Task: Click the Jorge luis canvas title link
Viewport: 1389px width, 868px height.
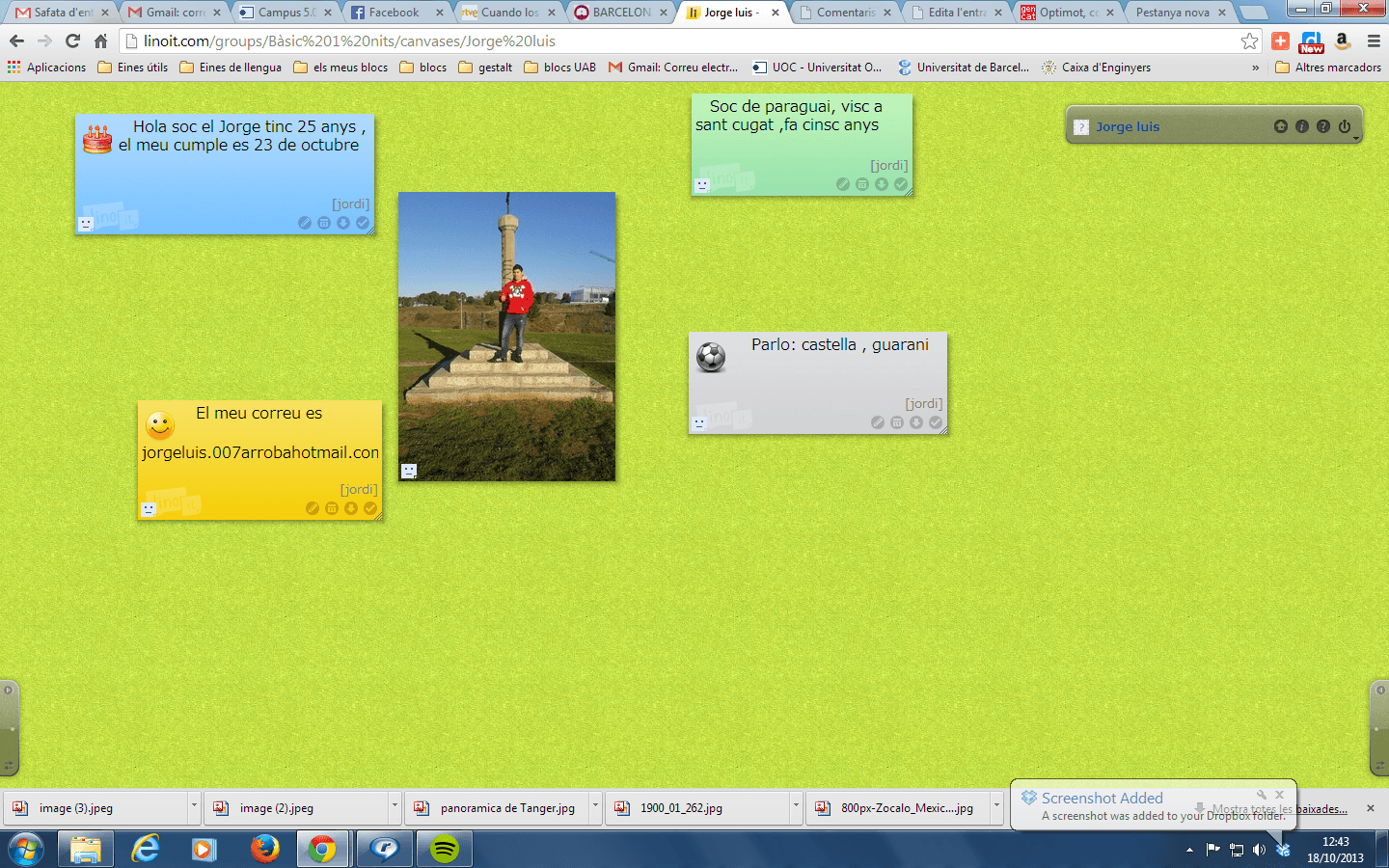Action: click(x=1128, y=126)
